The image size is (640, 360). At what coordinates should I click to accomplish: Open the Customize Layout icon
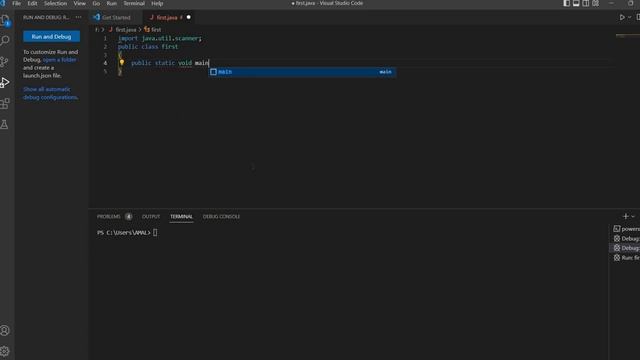[x=596, y=3]
